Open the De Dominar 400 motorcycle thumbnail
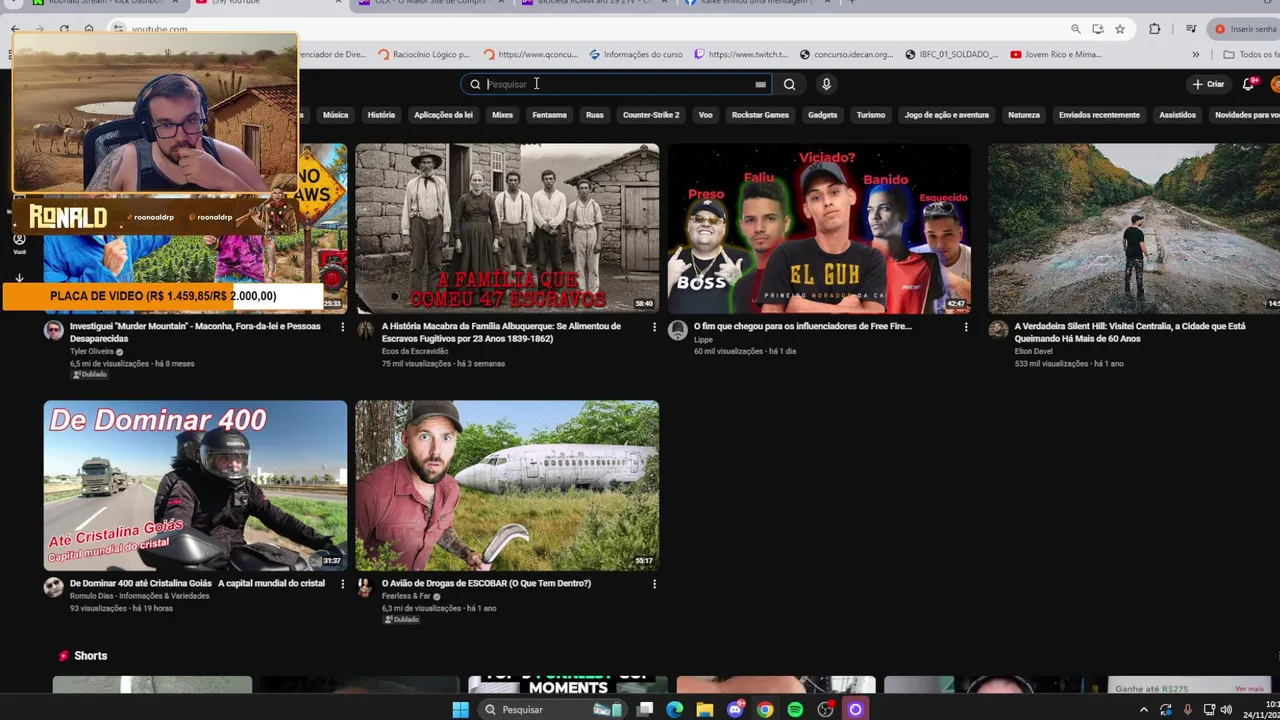The height and width of the screenshot is (720, 1280). (195, 486)
